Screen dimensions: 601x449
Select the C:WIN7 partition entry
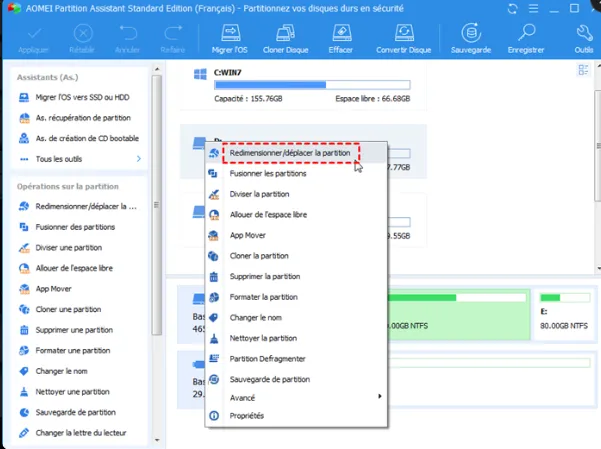[x=303, y=87]
